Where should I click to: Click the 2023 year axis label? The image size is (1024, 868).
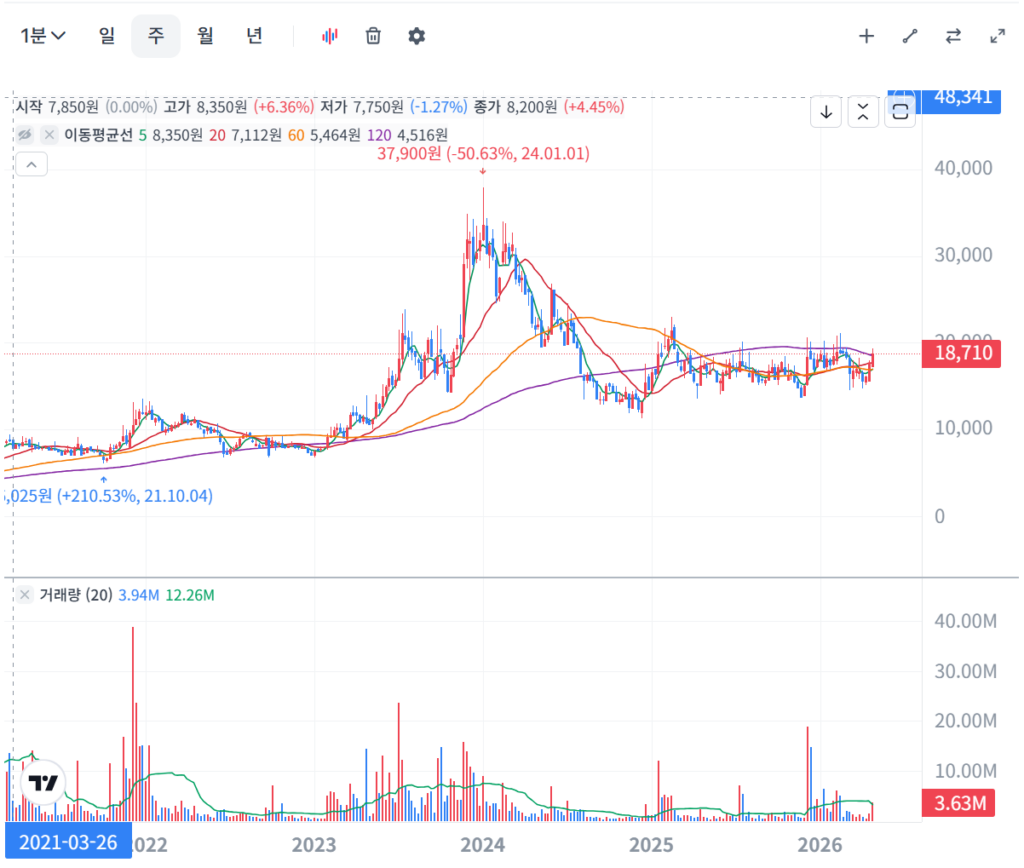coord(313,845)
